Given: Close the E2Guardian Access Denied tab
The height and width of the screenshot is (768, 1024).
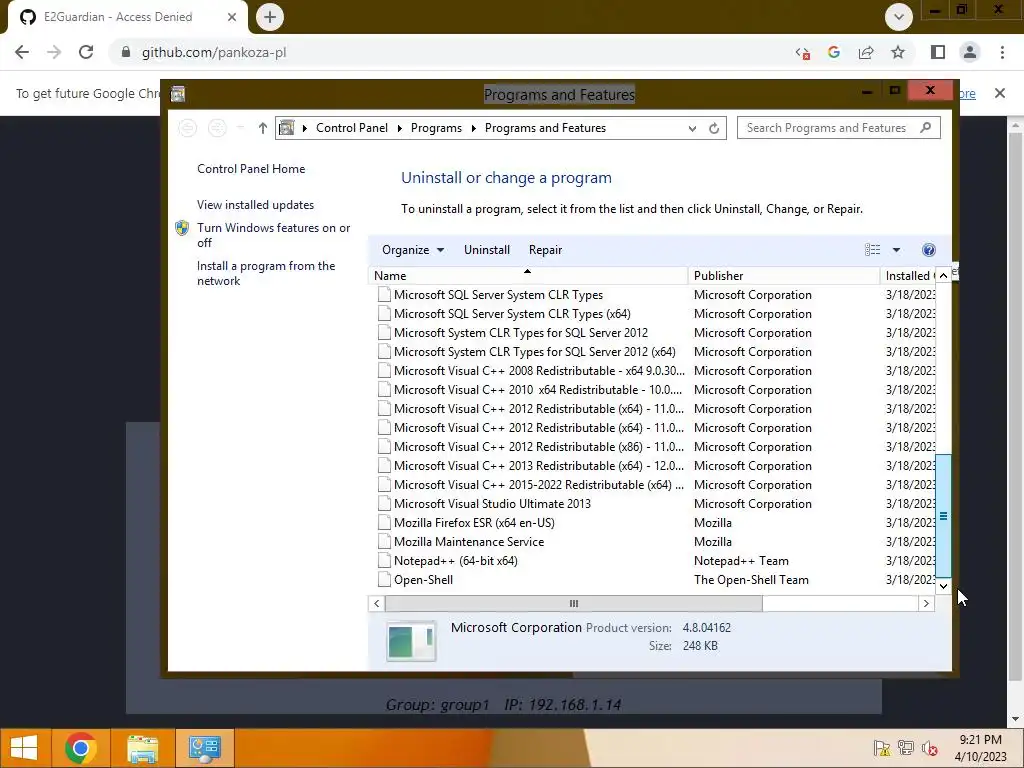Looking at the screenshot, I should [232, 17].
